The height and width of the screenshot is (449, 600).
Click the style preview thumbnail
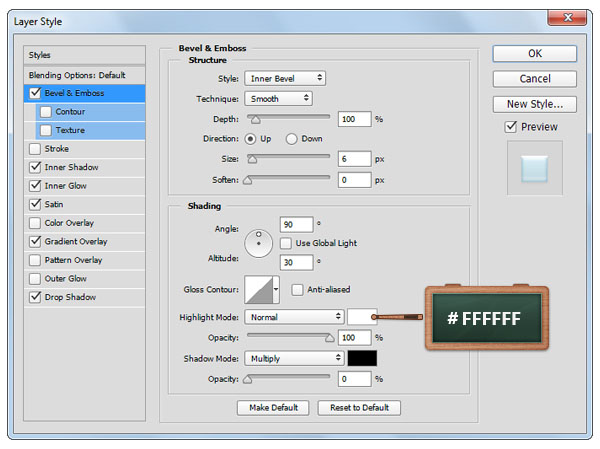click(534, 168)
